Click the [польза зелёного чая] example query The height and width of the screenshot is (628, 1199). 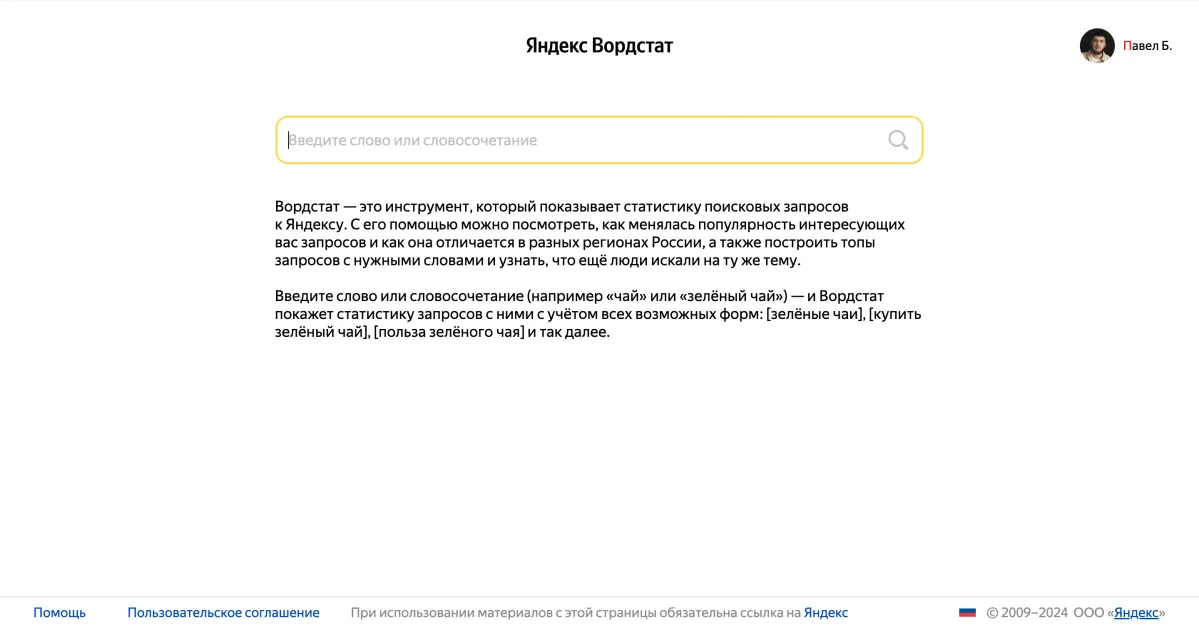point(448,332)
